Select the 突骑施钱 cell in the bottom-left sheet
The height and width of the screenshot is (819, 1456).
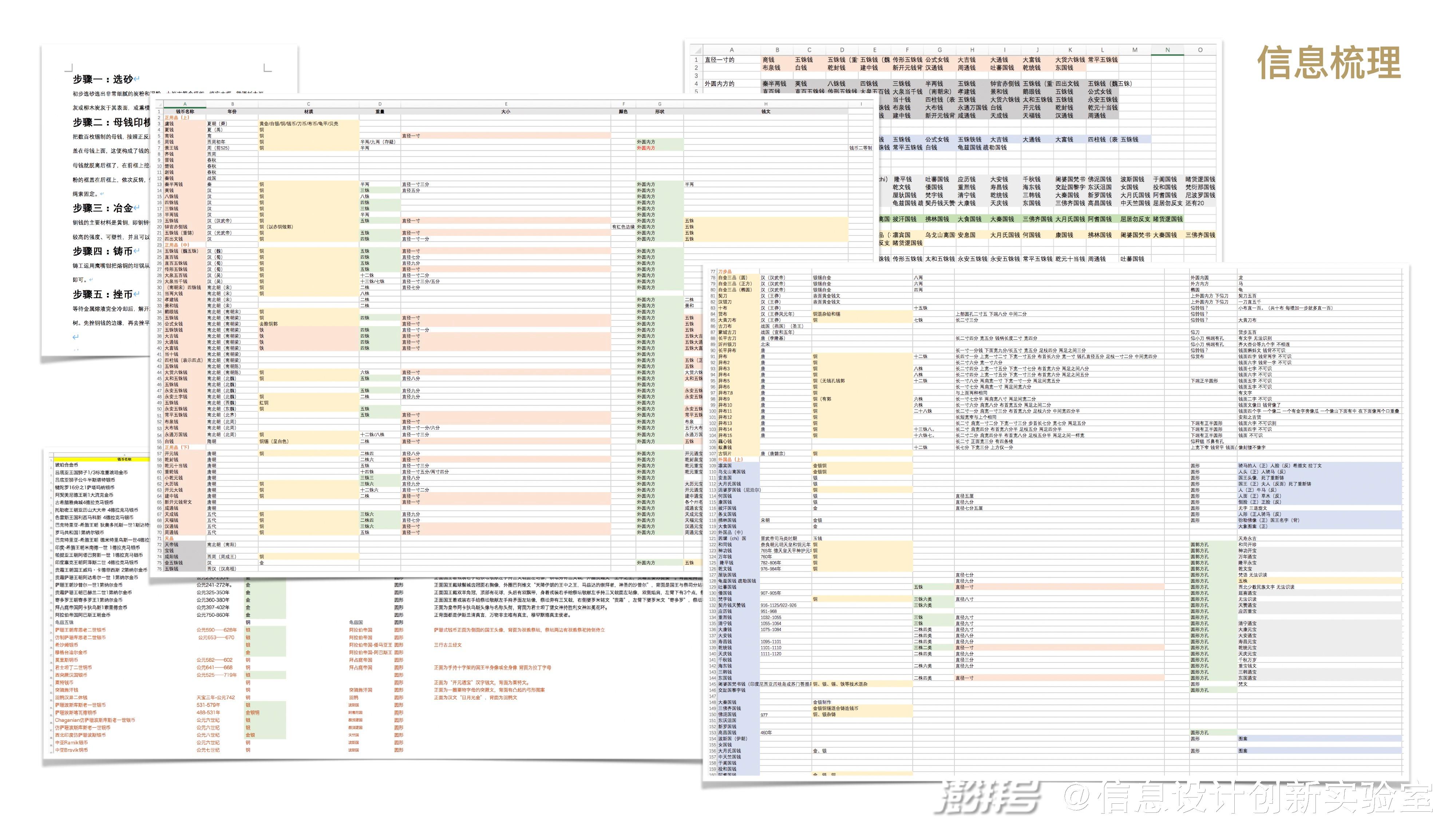[x=67, y=690]
